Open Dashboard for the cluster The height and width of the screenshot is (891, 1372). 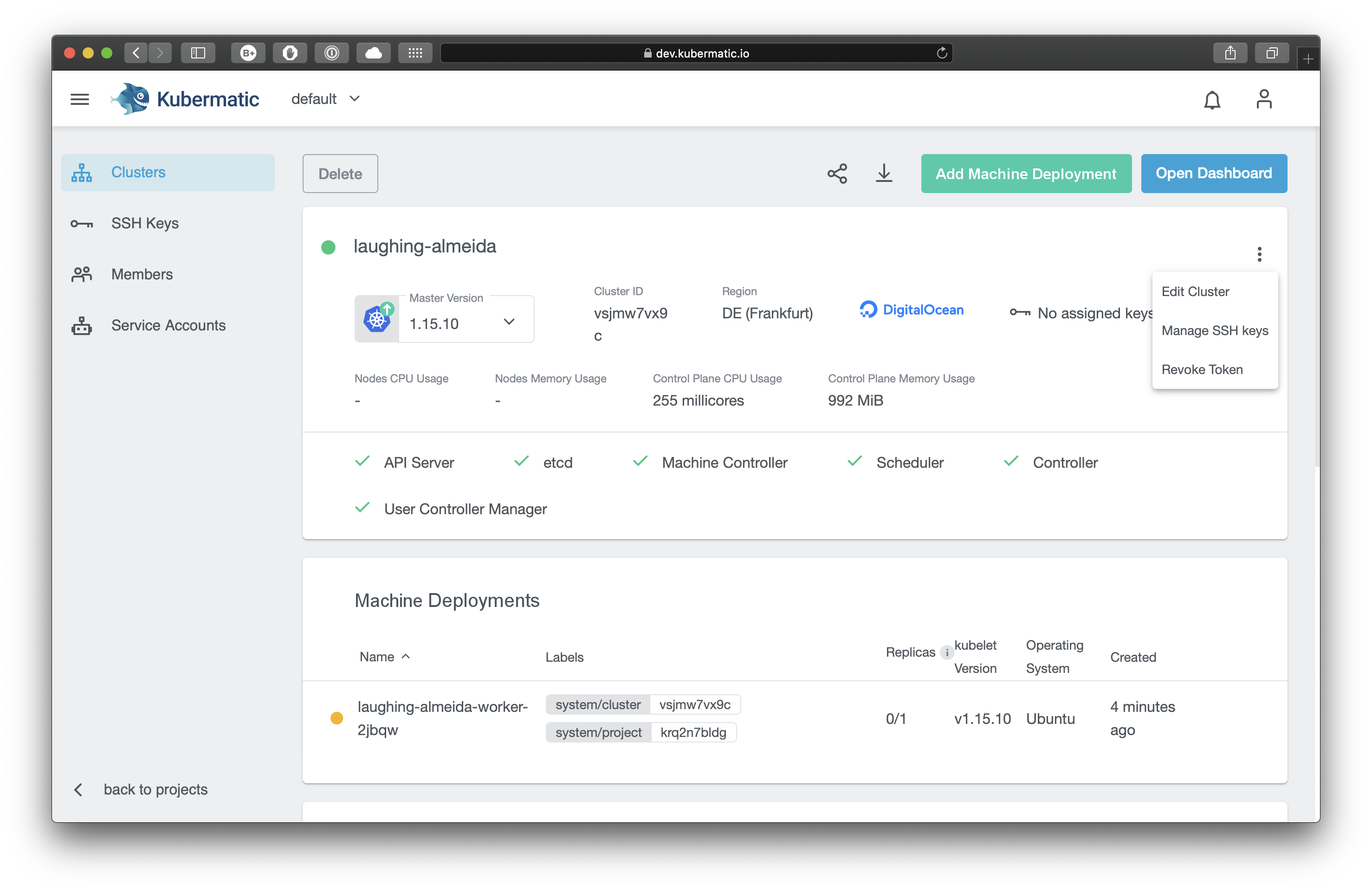(x=1213, y=173)
